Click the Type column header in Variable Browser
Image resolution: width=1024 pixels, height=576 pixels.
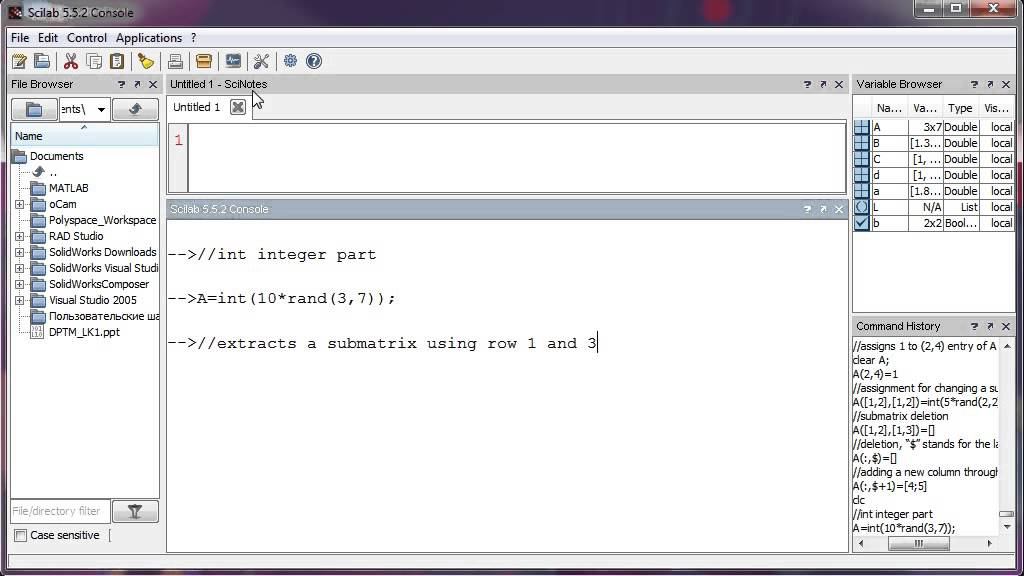click(x=960, y=108)
